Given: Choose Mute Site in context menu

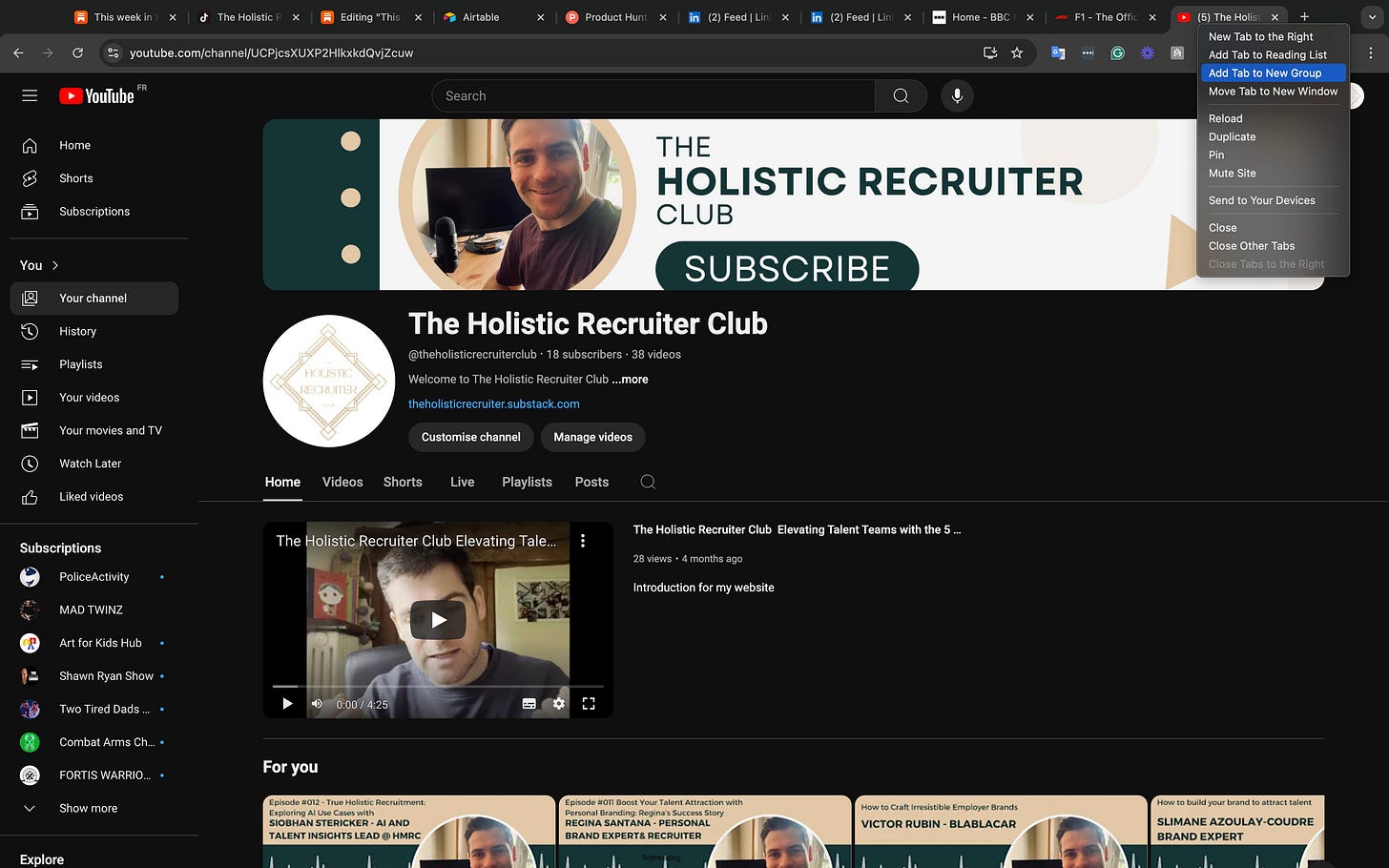Looking at the screenshot, I should [1273, 173].
